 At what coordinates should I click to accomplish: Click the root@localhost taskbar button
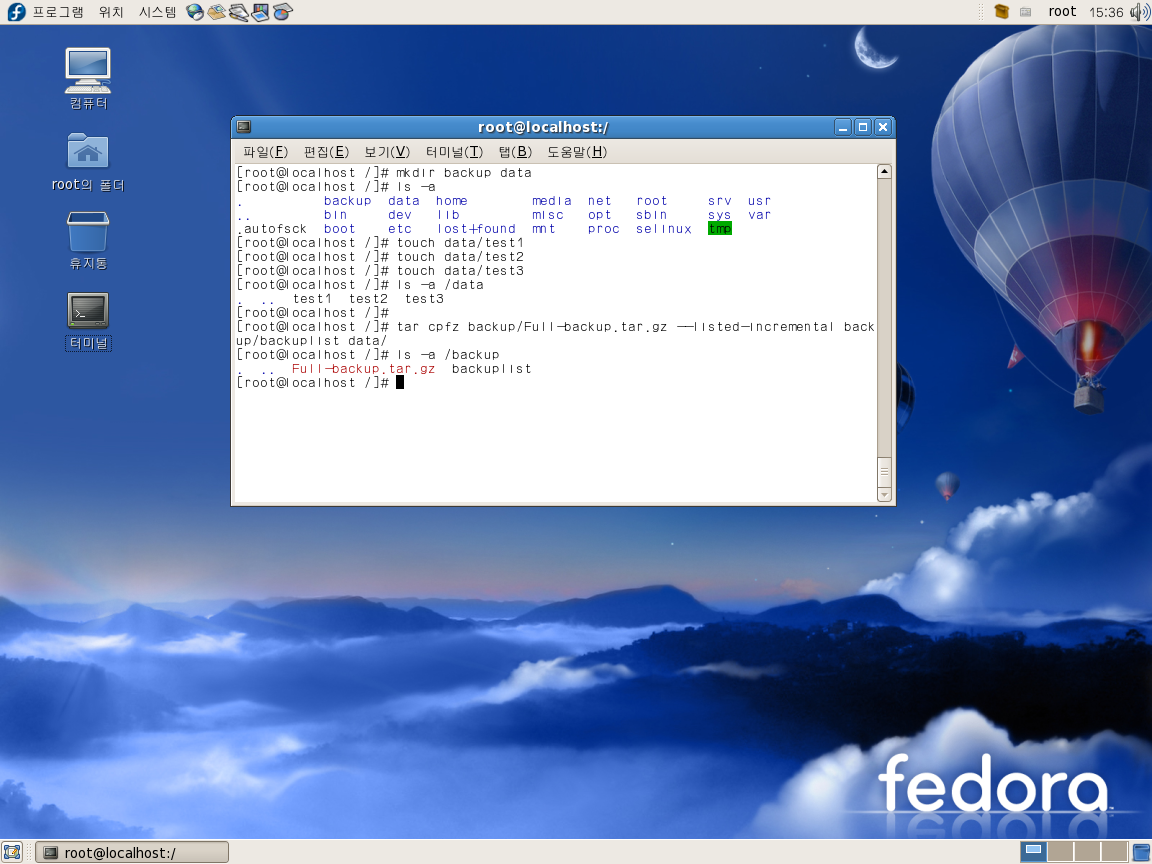click(x=132, y=852)
